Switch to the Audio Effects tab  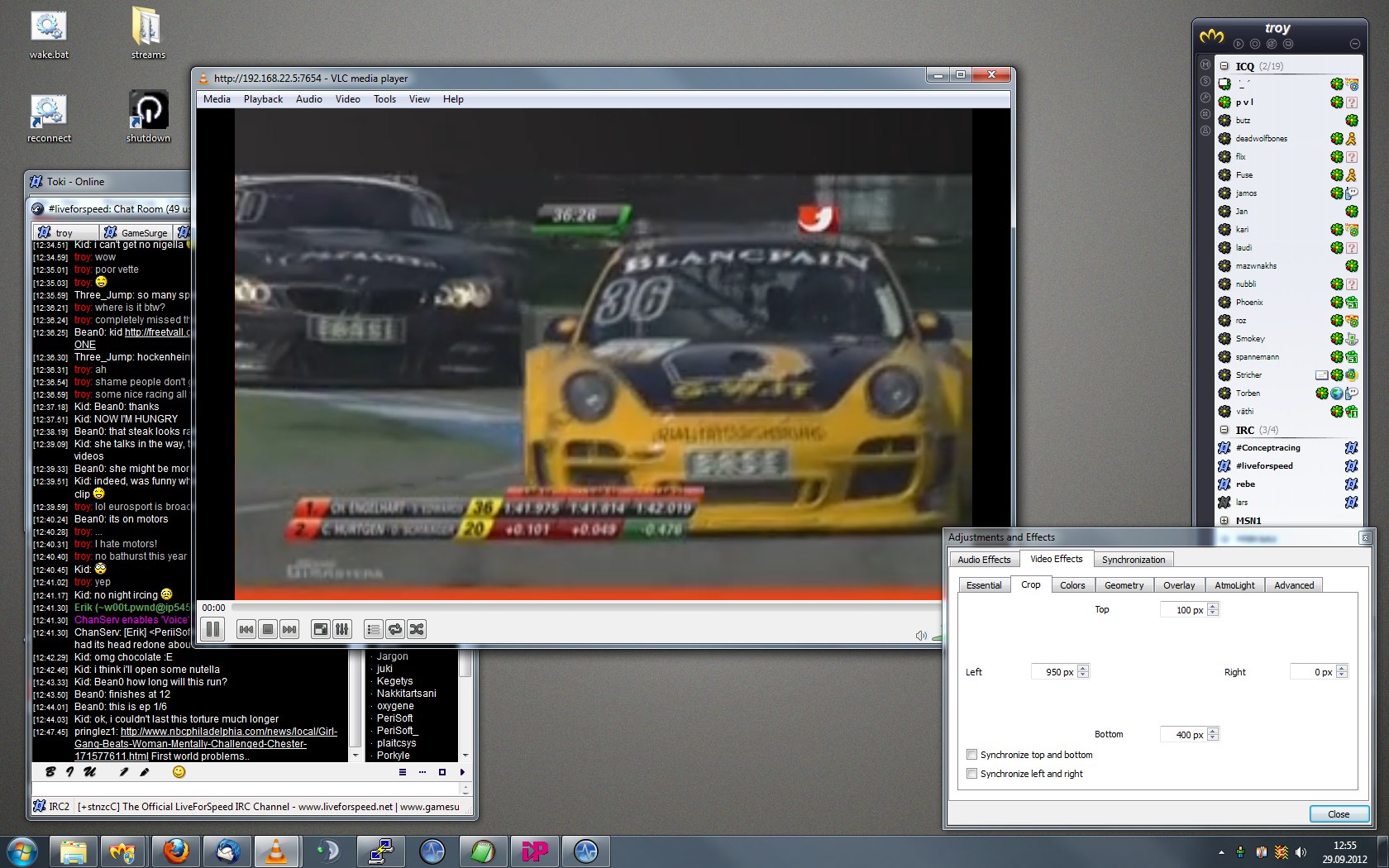pos(984,560)
